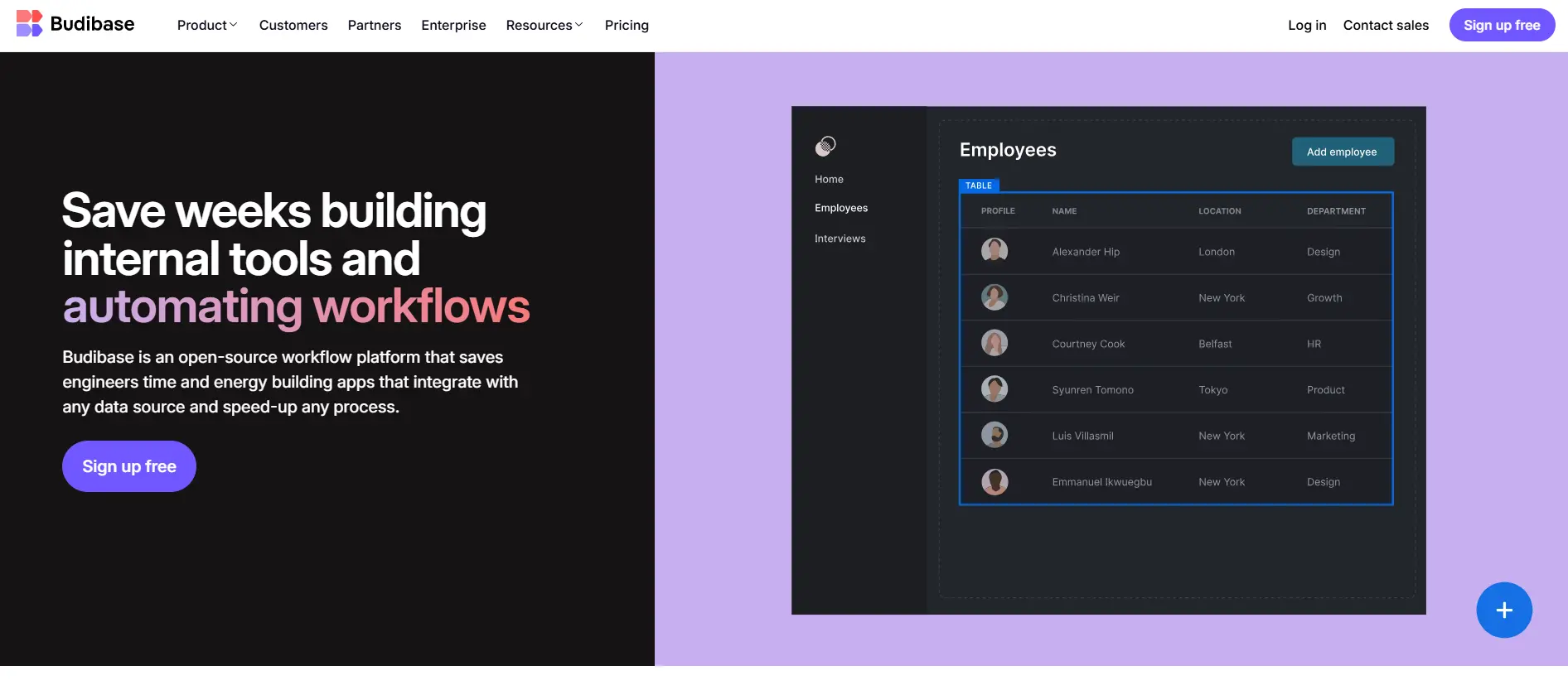This screenshot has width=1568, height=685.
Task: Click Syunren Tomono's profile avatar
Action: pos(995,388)
